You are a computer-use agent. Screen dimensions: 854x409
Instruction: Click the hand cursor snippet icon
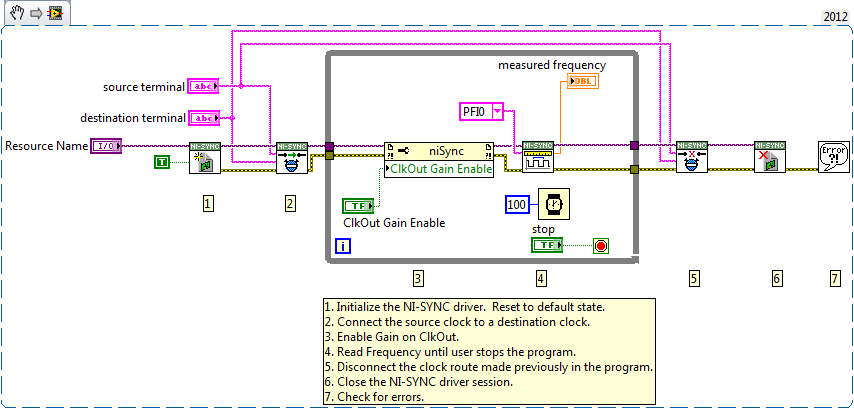click(x=17, y=13)
